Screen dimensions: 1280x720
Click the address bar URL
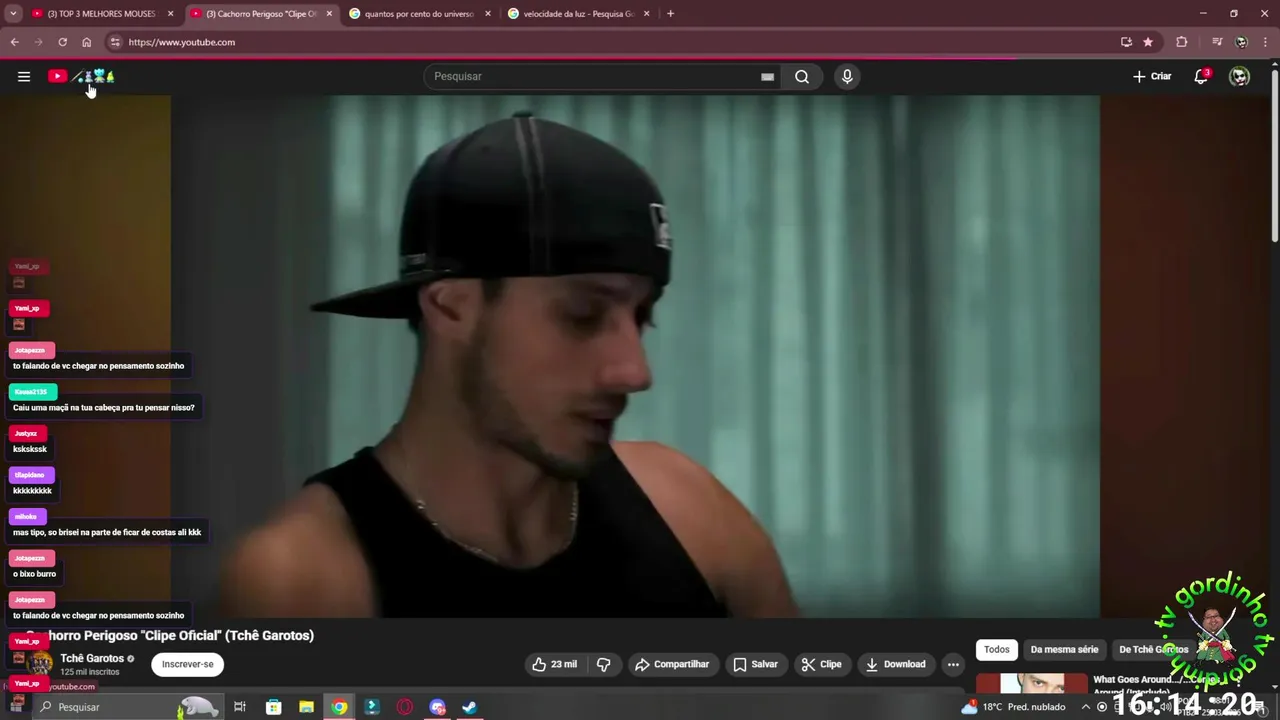point(181,42)
